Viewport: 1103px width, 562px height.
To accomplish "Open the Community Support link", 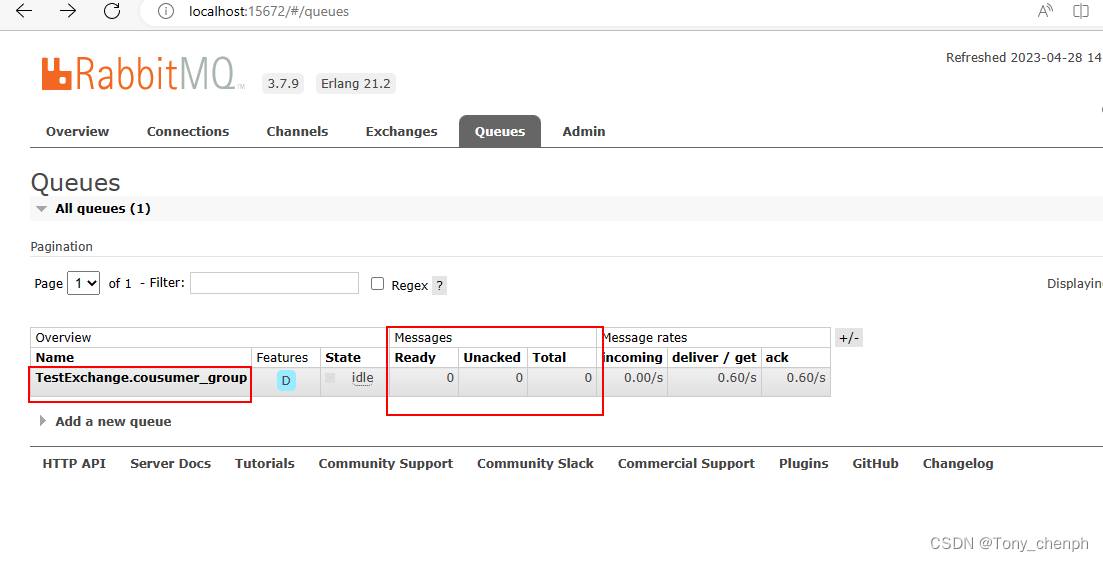I will coord(385,464).
